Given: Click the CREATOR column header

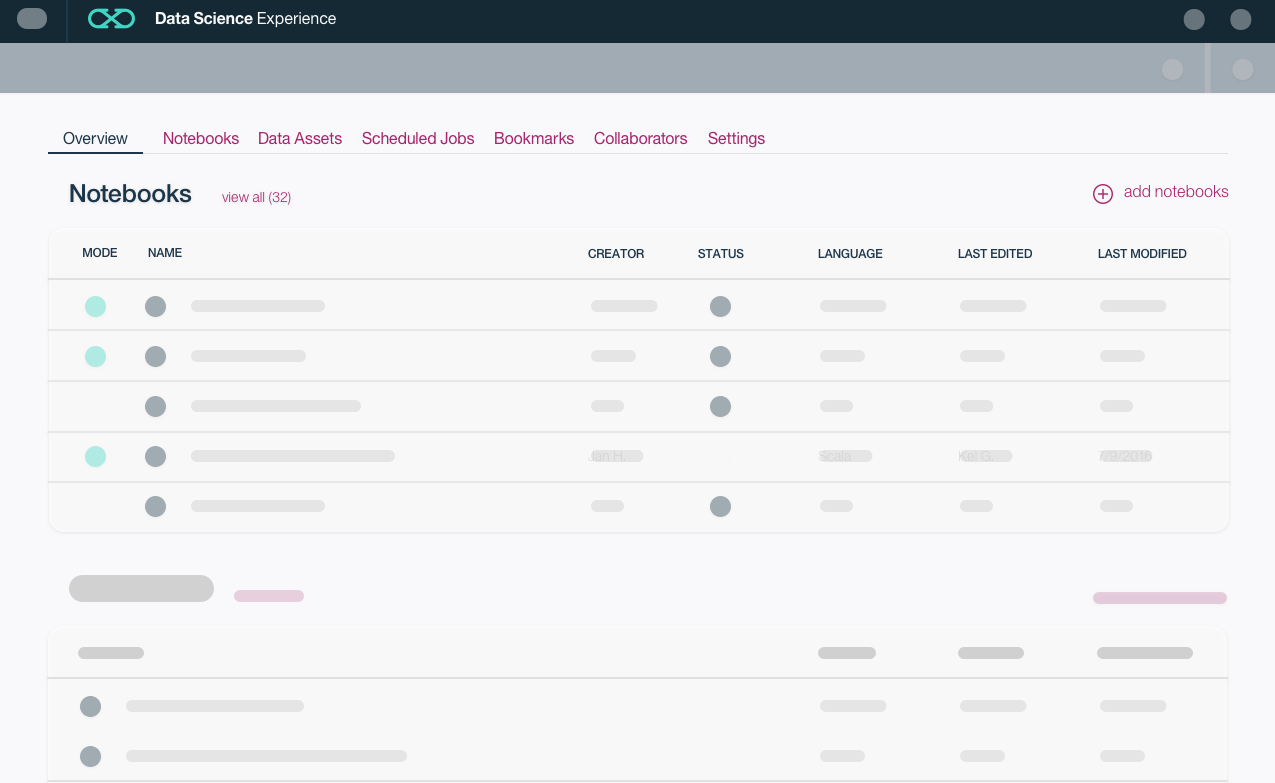Looking at the screenshot, I should click(616, 254).
